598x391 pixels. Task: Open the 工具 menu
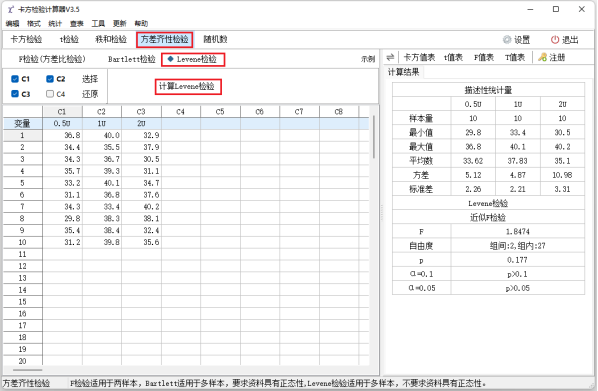98,24
